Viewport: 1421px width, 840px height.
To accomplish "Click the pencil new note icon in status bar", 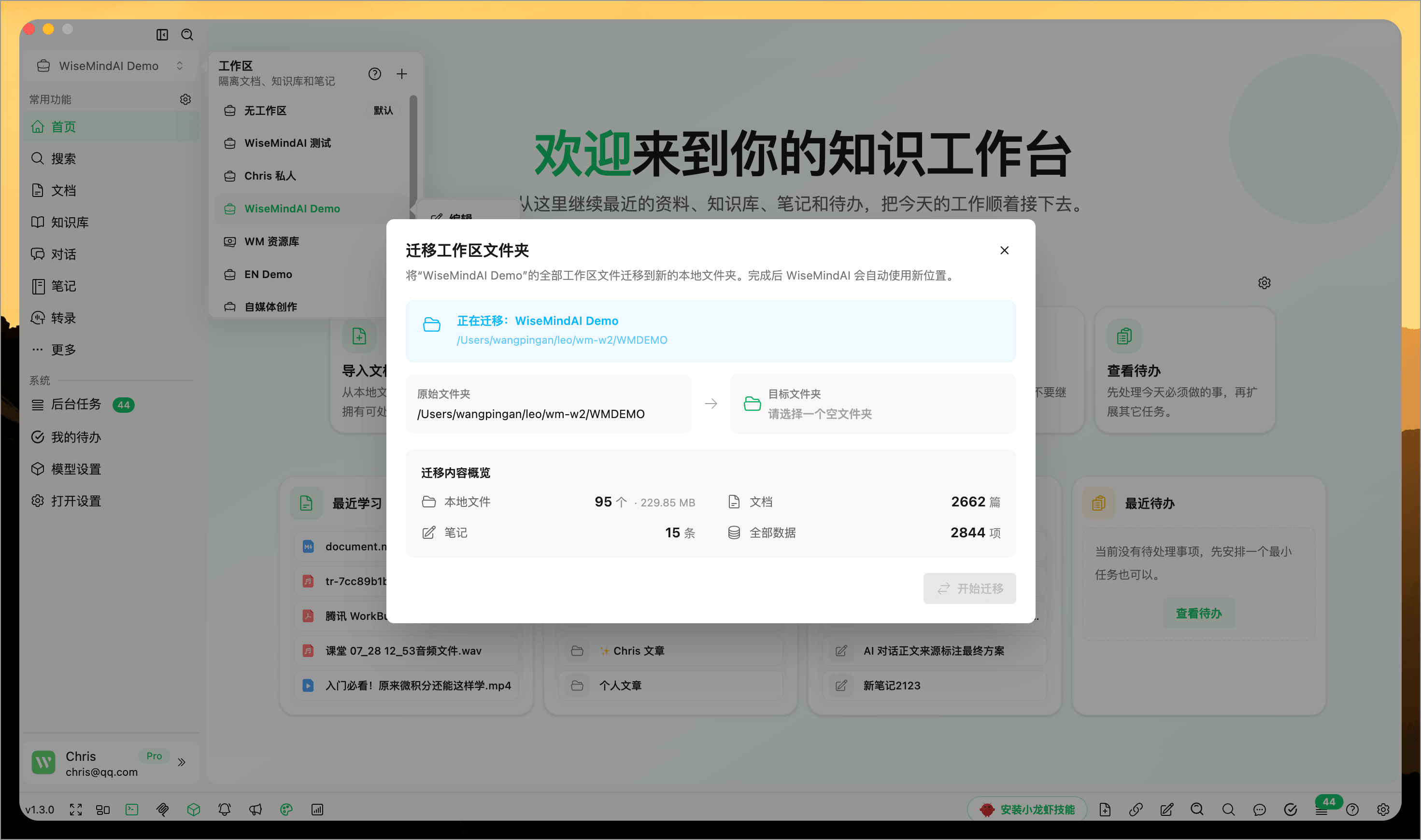I will (1167, 810).
